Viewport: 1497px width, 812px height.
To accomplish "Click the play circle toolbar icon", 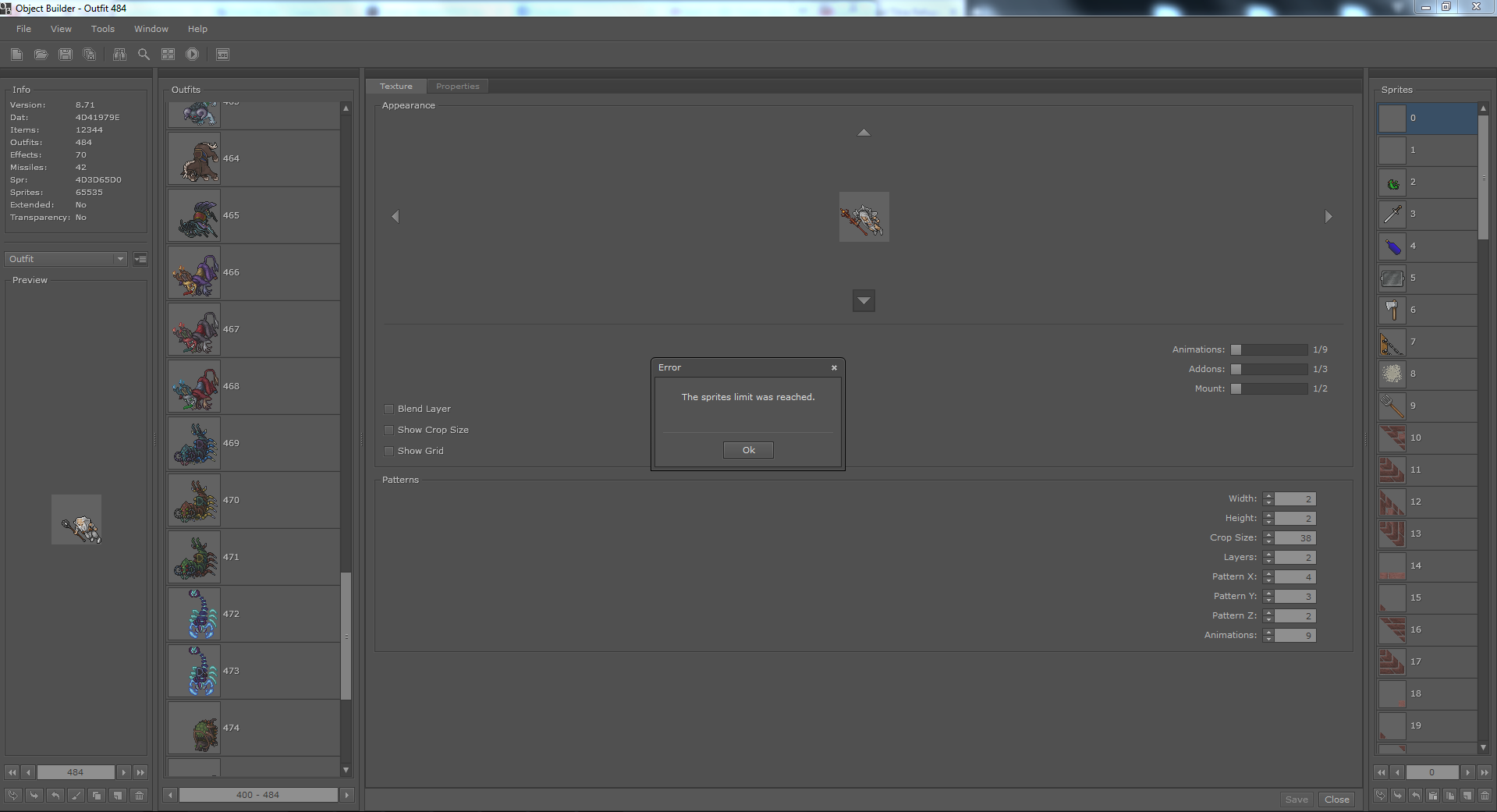I will click(192, 54).
